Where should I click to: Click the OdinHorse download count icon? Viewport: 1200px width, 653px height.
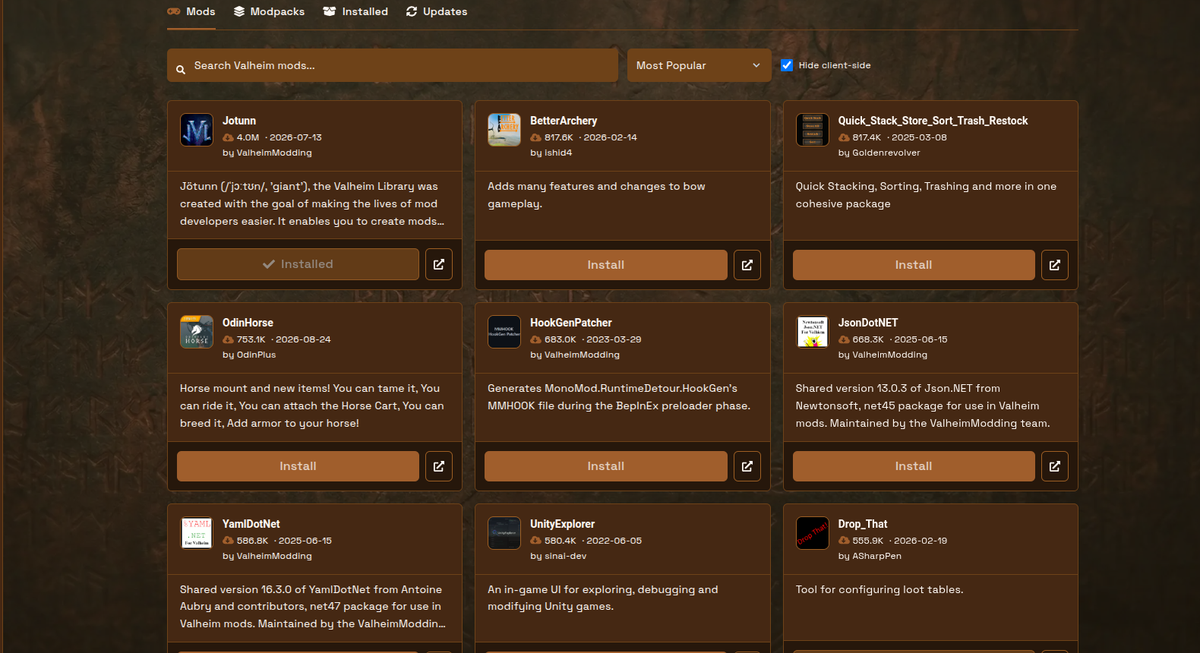pyautogui.click(x=228, y=340)
